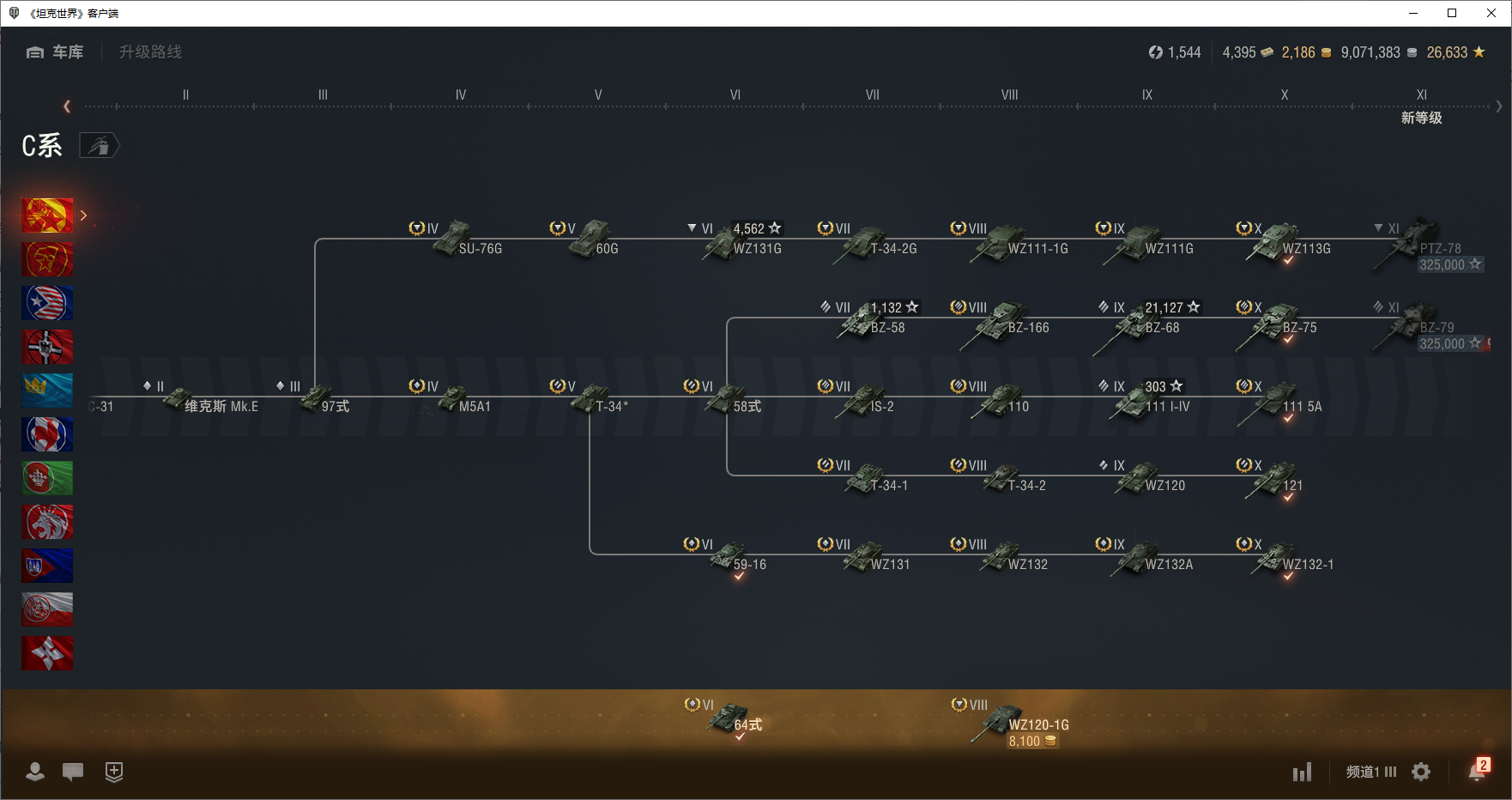Open the chat speech bubble icon

tap(73, 772)
